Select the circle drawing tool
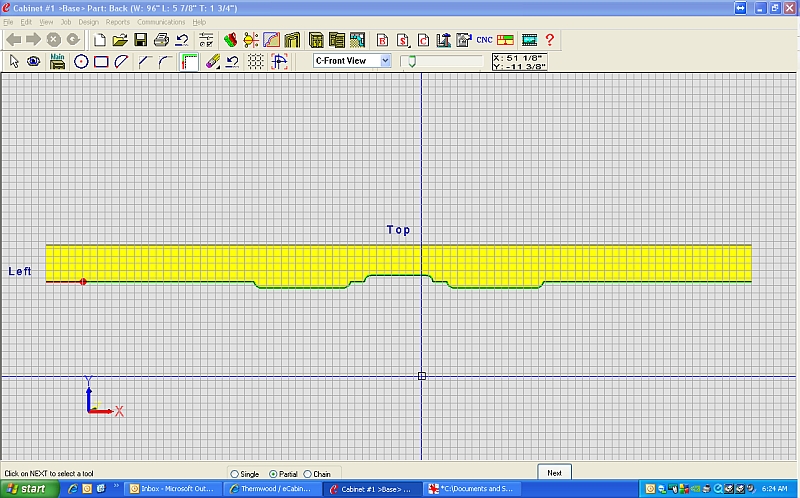 81,61
